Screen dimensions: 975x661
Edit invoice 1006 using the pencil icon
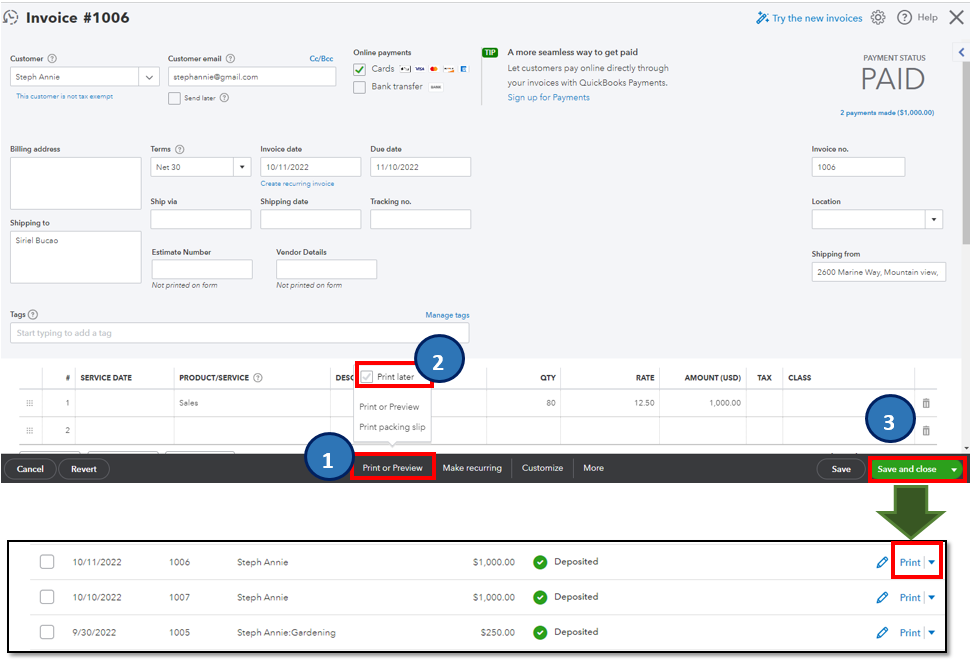[x=883, y=561]
